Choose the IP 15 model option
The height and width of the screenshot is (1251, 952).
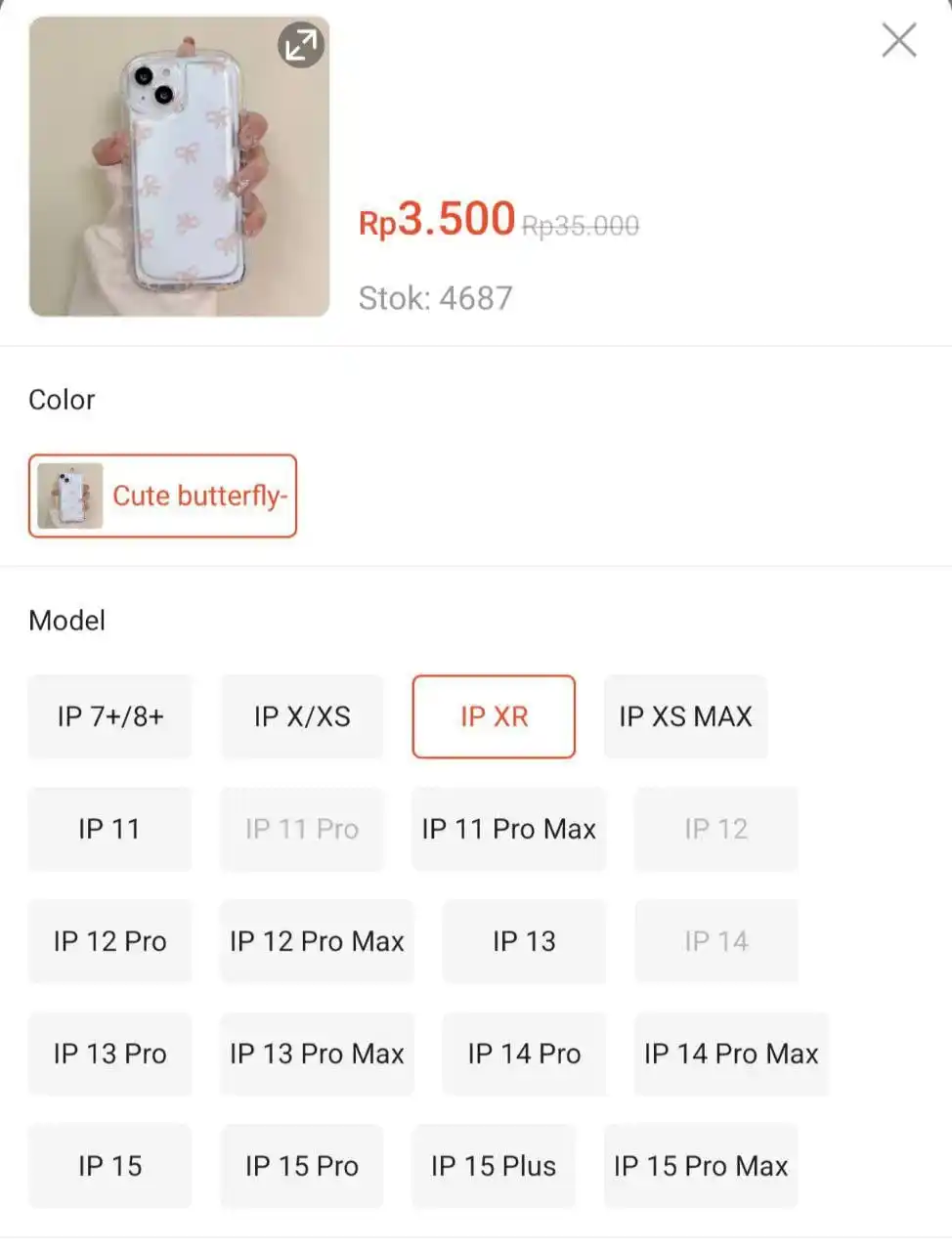(x=109, y=1166)
